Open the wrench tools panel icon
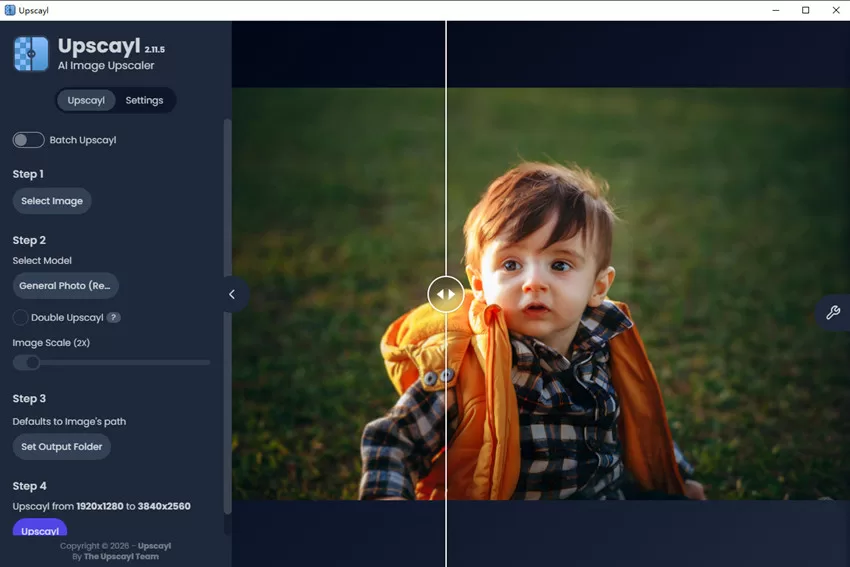 (x=833, y=312)
